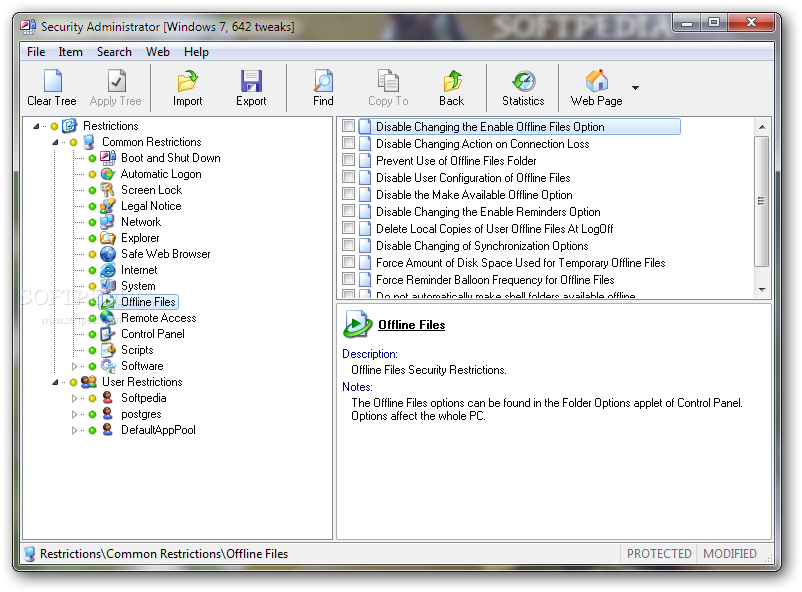Click the PROTECTED status bar indicator
This screenshot has width=802, height=592.
click(x=659, y=554)
